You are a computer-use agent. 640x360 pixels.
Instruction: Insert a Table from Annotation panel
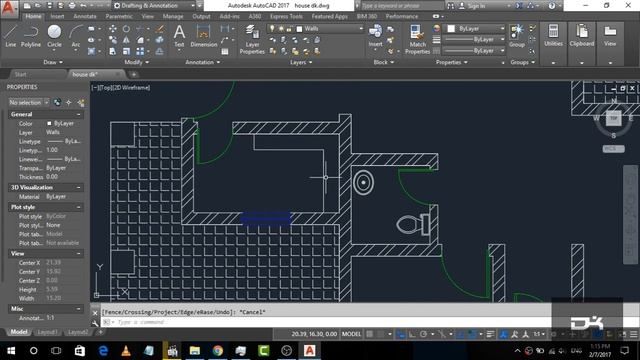225,51
